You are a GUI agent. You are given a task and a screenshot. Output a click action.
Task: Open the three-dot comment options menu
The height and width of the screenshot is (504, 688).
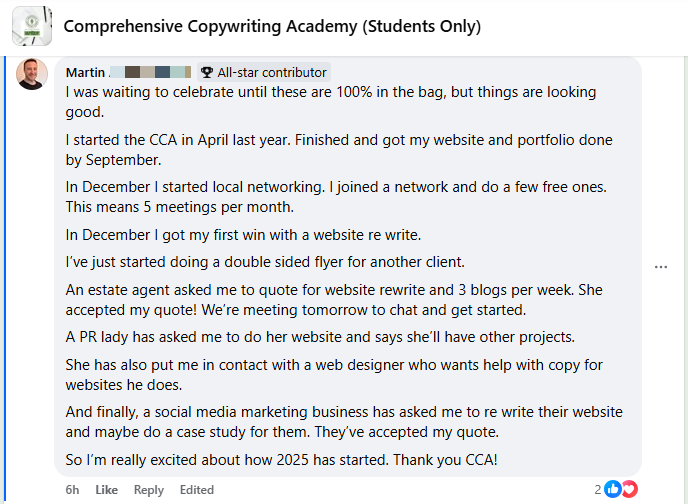(661, 267)
